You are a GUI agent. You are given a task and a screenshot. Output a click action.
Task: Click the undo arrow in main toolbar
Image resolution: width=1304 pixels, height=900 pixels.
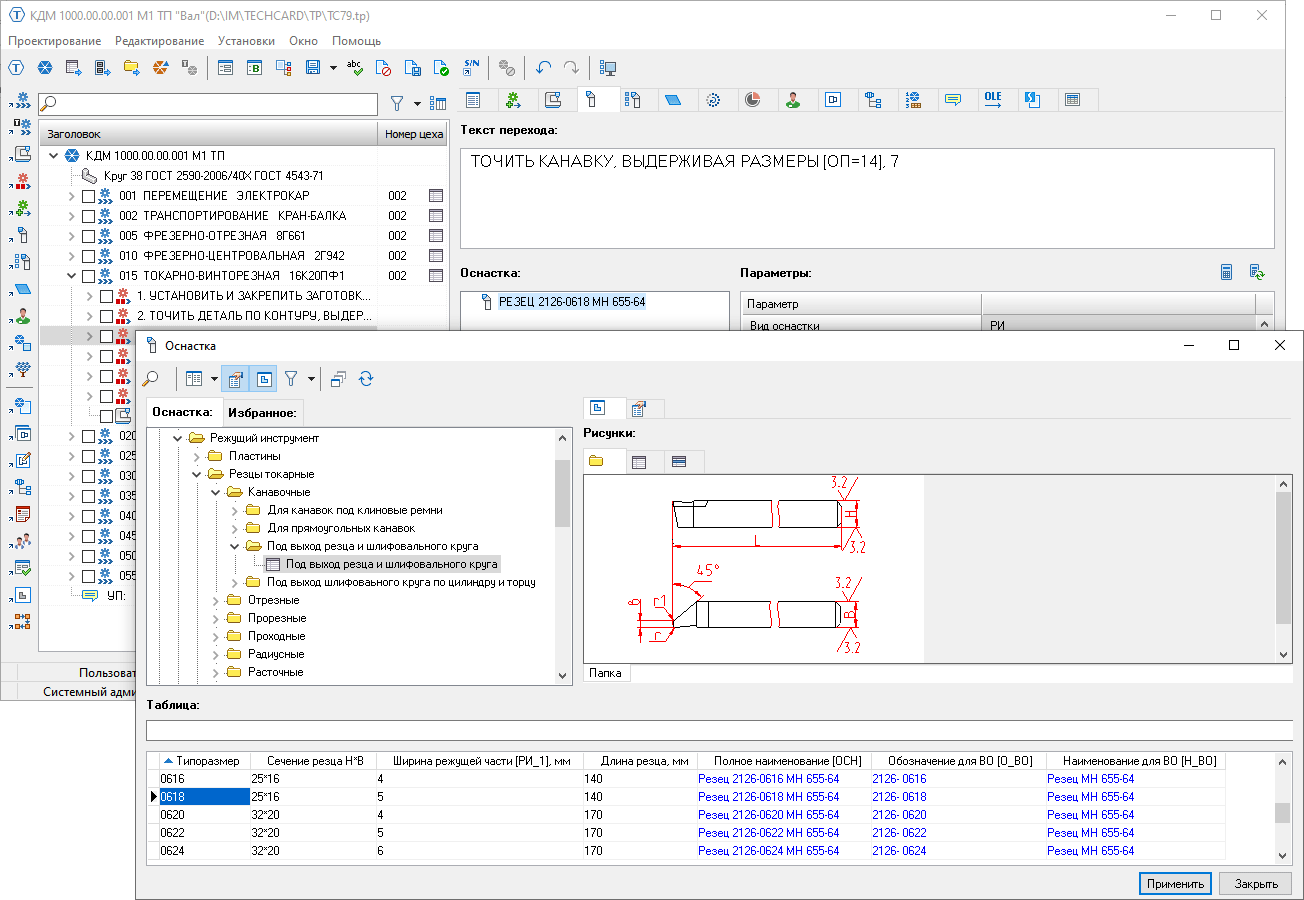pos(543,68)
